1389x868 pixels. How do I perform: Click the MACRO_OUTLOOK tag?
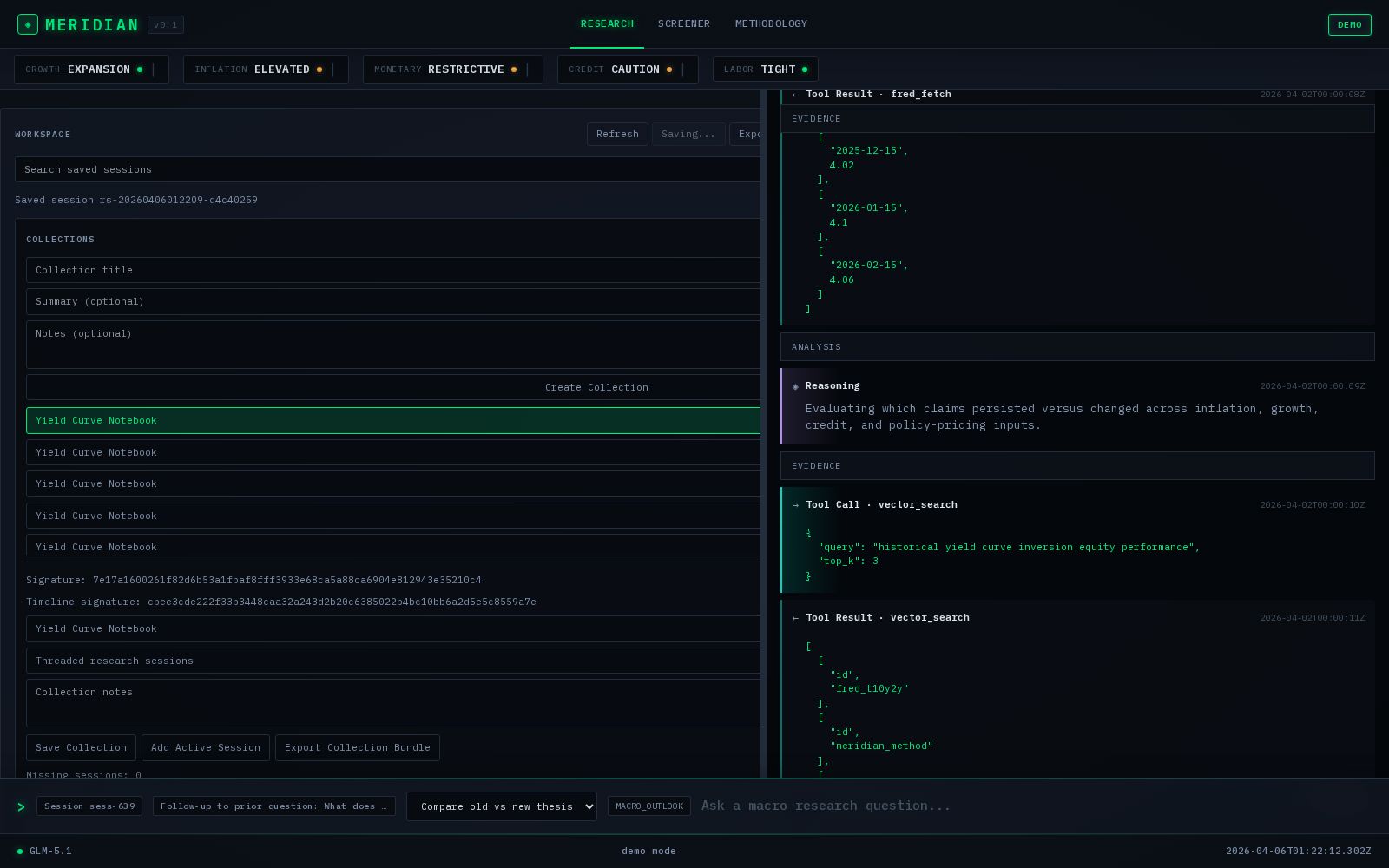[649, 806]
